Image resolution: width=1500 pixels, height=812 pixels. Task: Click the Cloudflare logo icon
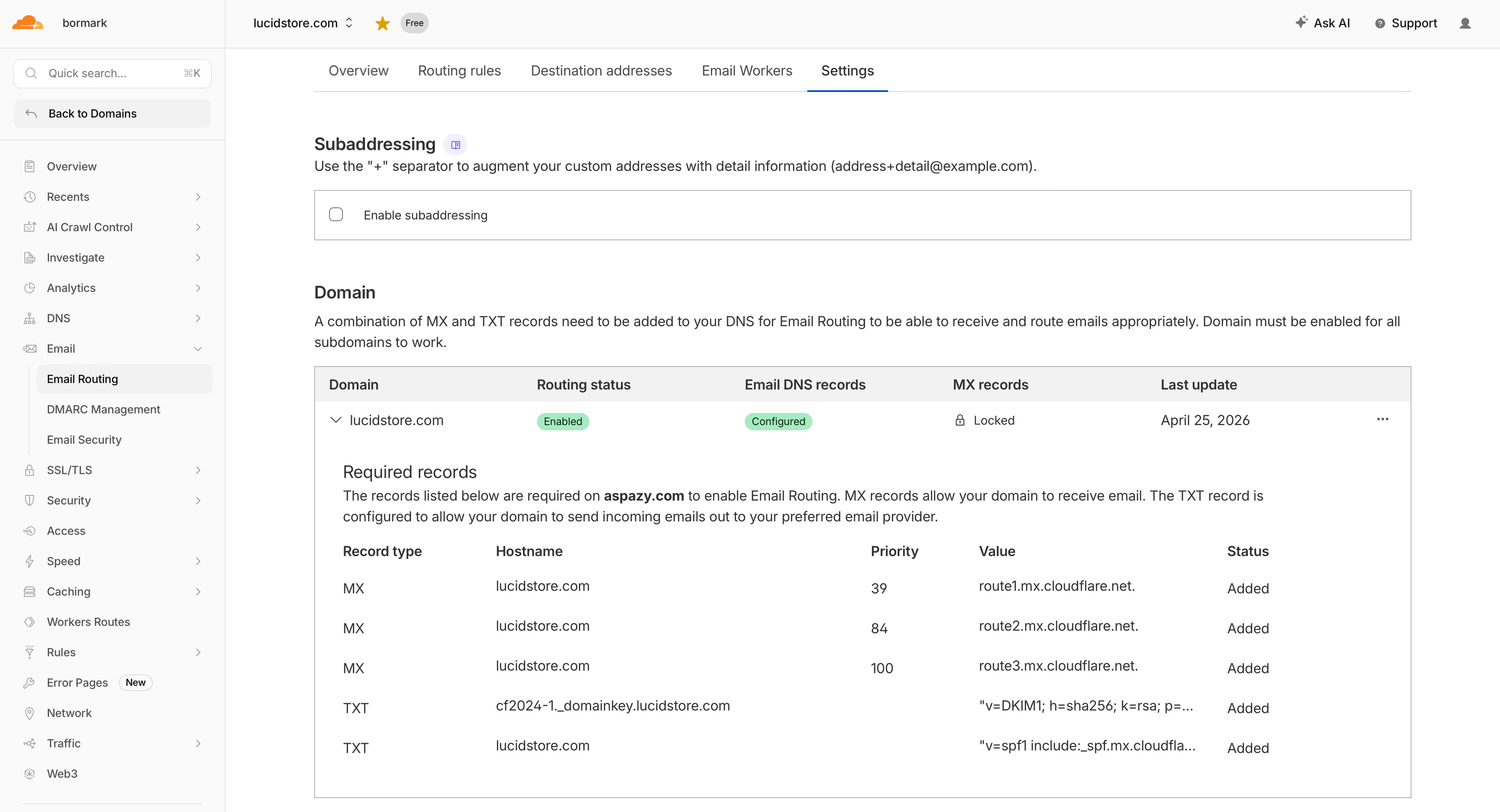click(27, 23)
